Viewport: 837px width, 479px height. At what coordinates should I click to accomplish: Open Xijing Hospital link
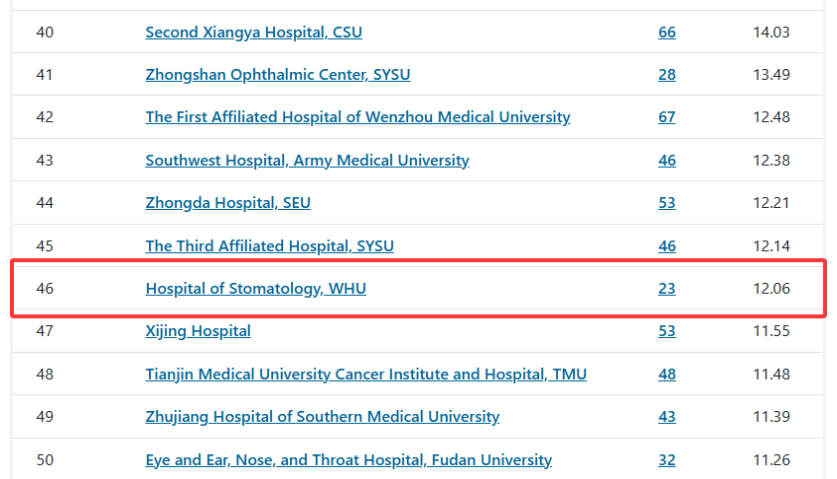point(198,331)
